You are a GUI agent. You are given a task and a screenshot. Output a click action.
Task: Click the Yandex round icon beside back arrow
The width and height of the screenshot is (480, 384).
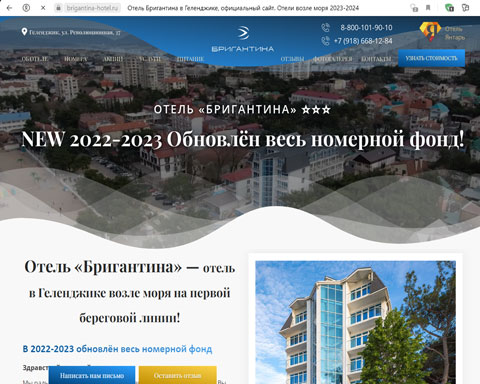point(26,8)
